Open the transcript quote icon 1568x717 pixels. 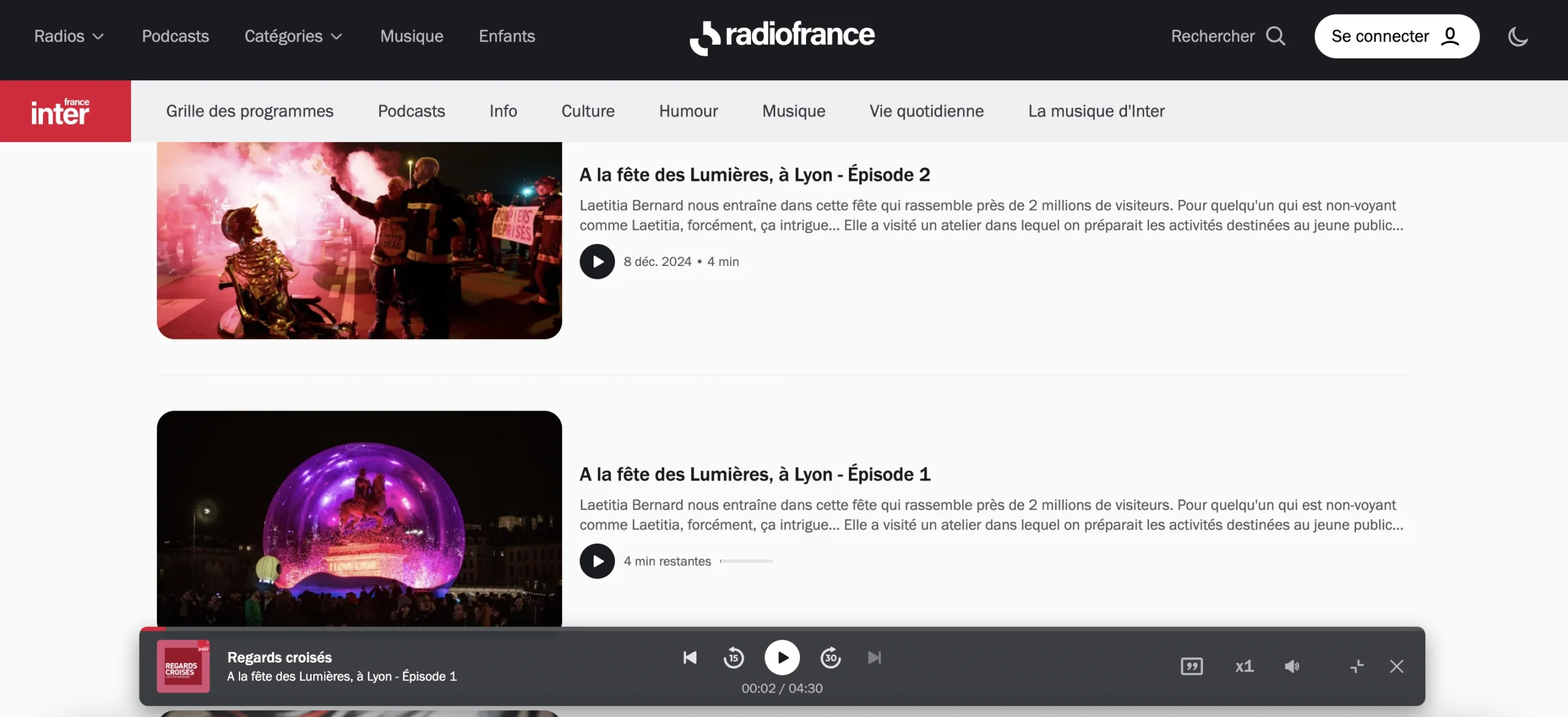pyautogui.click(x=1191, y=666)
